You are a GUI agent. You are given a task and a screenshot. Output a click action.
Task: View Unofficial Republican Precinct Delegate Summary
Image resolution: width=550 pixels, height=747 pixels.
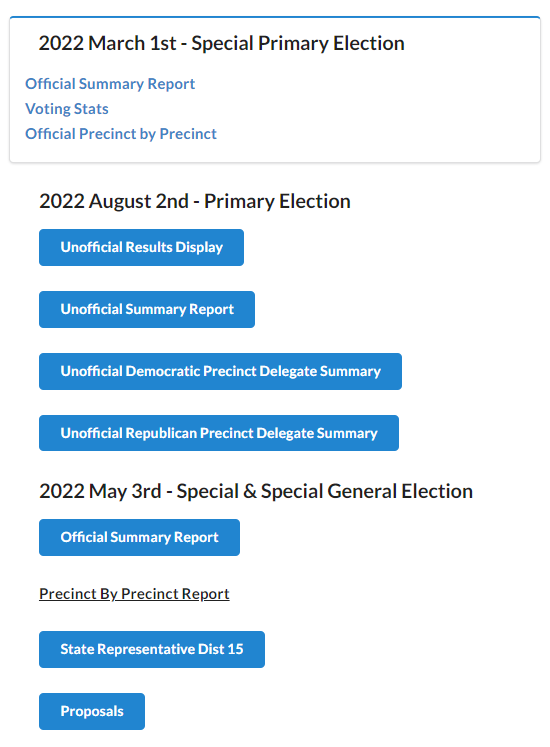point(219,433)
